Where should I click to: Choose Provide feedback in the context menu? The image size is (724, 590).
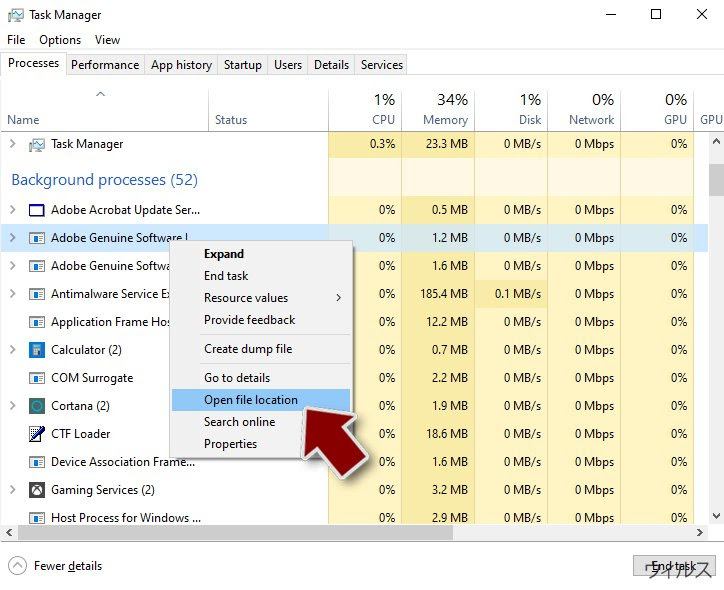point(261,320)
